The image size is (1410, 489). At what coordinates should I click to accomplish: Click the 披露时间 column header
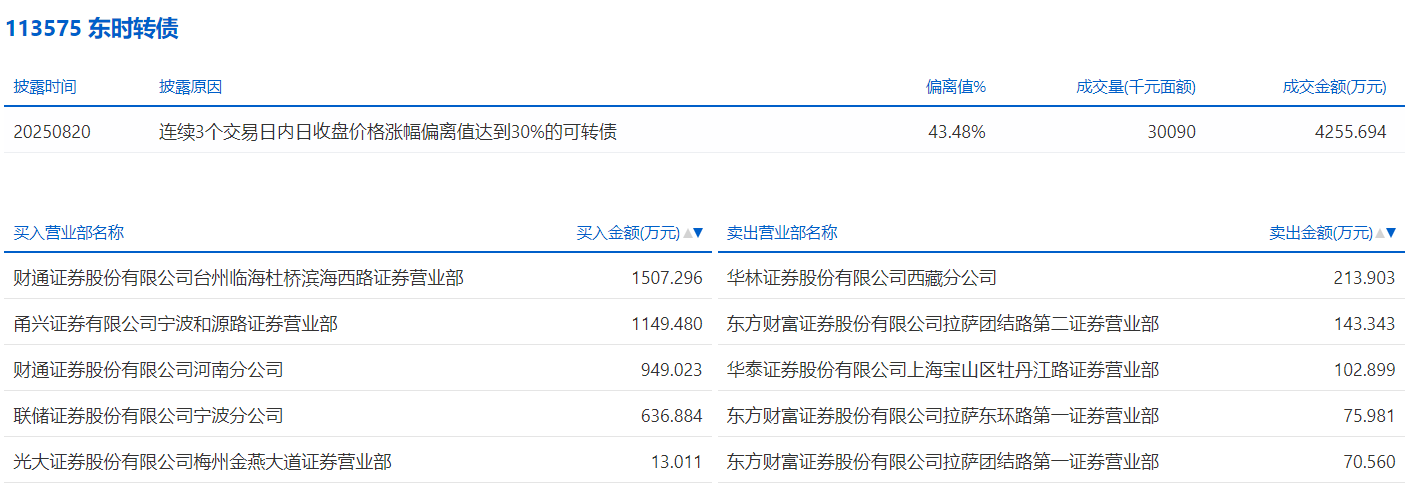tap(45, 87)
